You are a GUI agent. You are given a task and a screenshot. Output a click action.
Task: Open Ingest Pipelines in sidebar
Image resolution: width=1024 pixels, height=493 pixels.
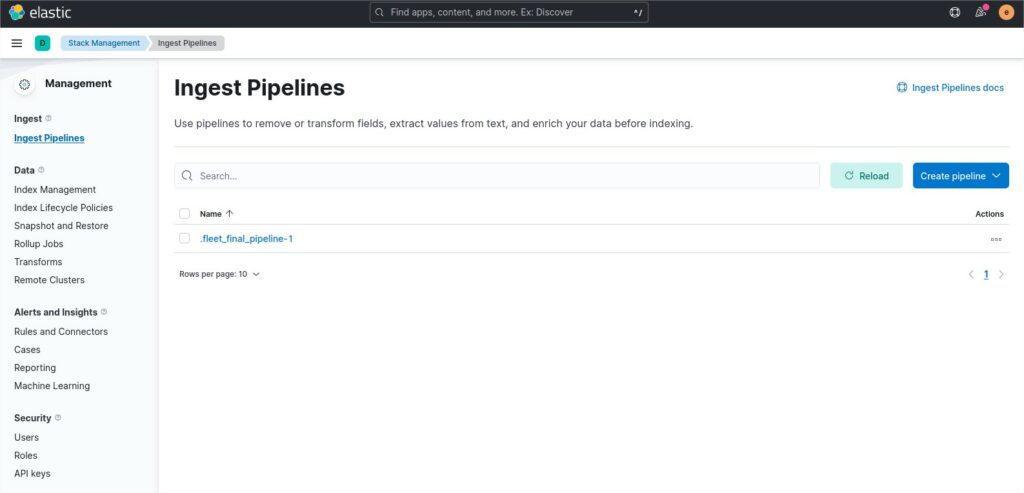pyautogui.click(x=49, y=138)
